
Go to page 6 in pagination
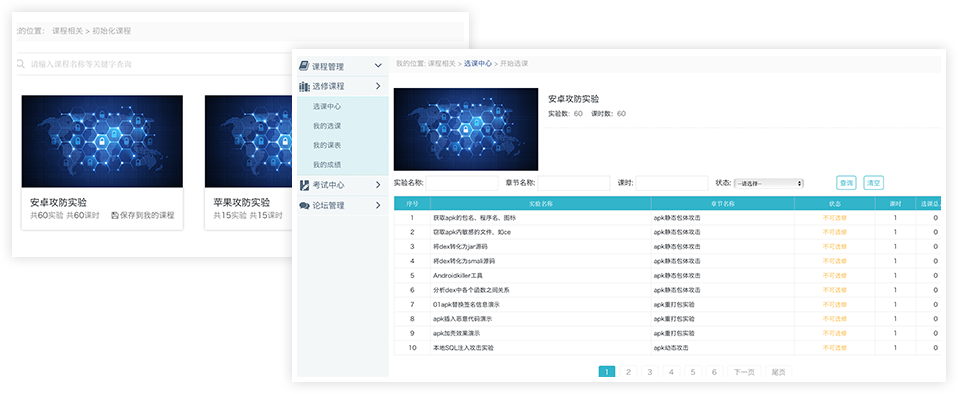coord(714,371)
